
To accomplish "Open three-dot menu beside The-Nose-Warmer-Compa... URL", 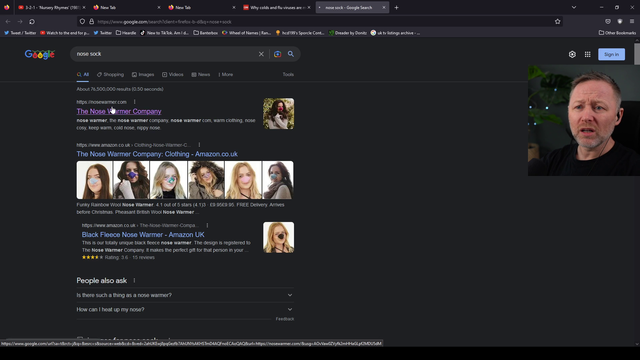I will point(207,225).
